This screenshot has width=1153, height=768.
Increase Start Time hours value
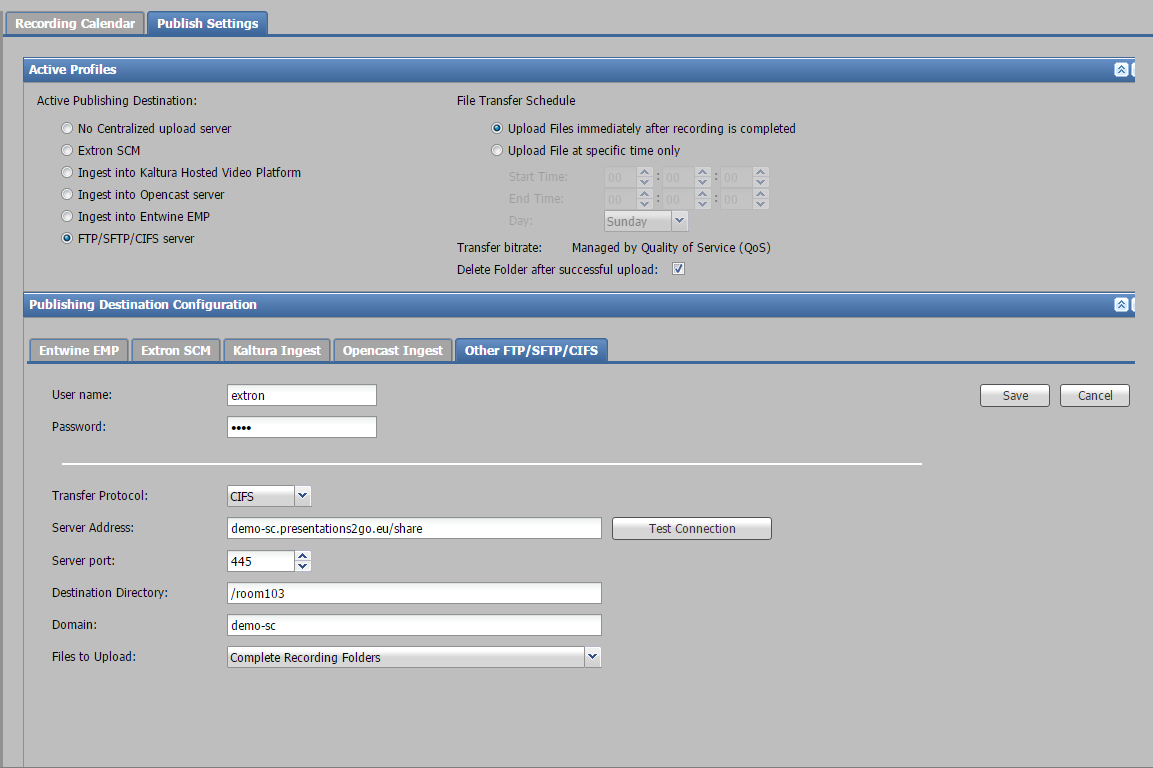[x=644, y=172]
